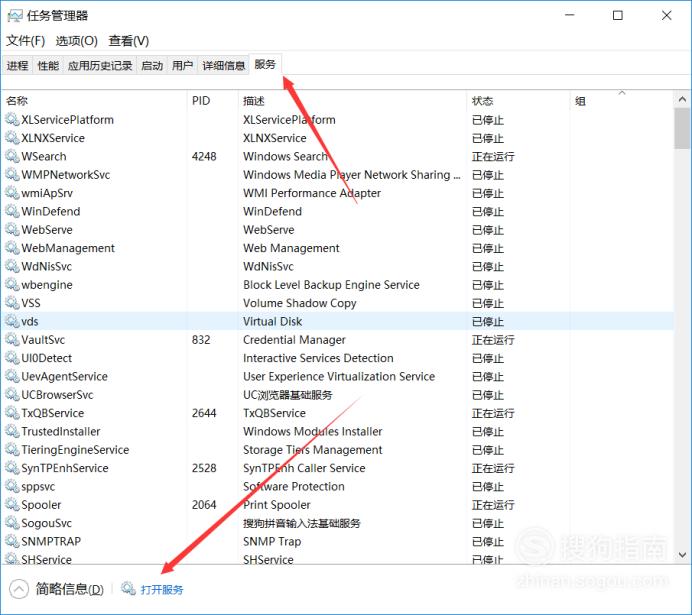Select PID 4248 cell

click(204, 156)
